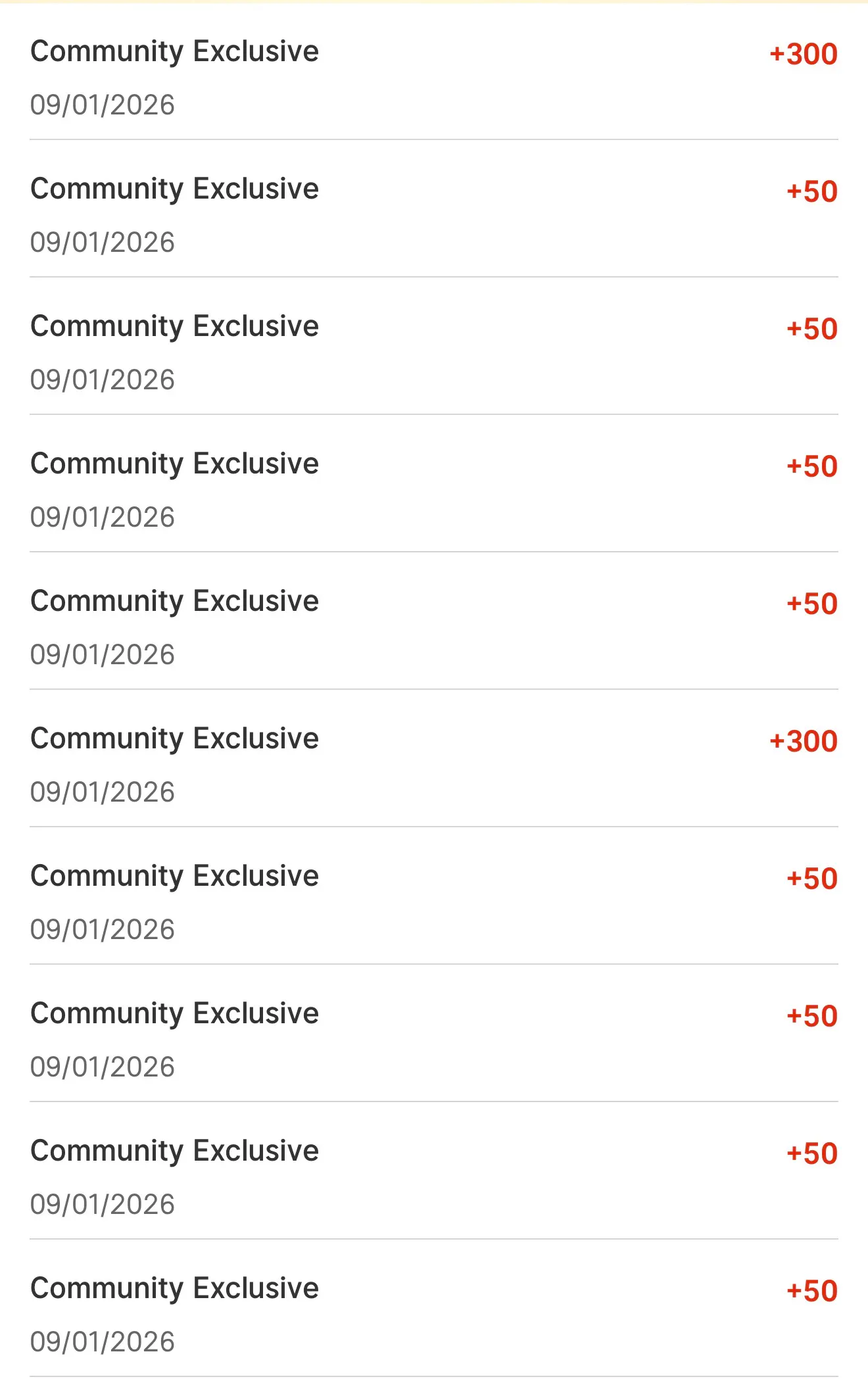Tap the +50 amount on eighth entry
This screenshot has height=1379, width=868.
pos(812,1016)
